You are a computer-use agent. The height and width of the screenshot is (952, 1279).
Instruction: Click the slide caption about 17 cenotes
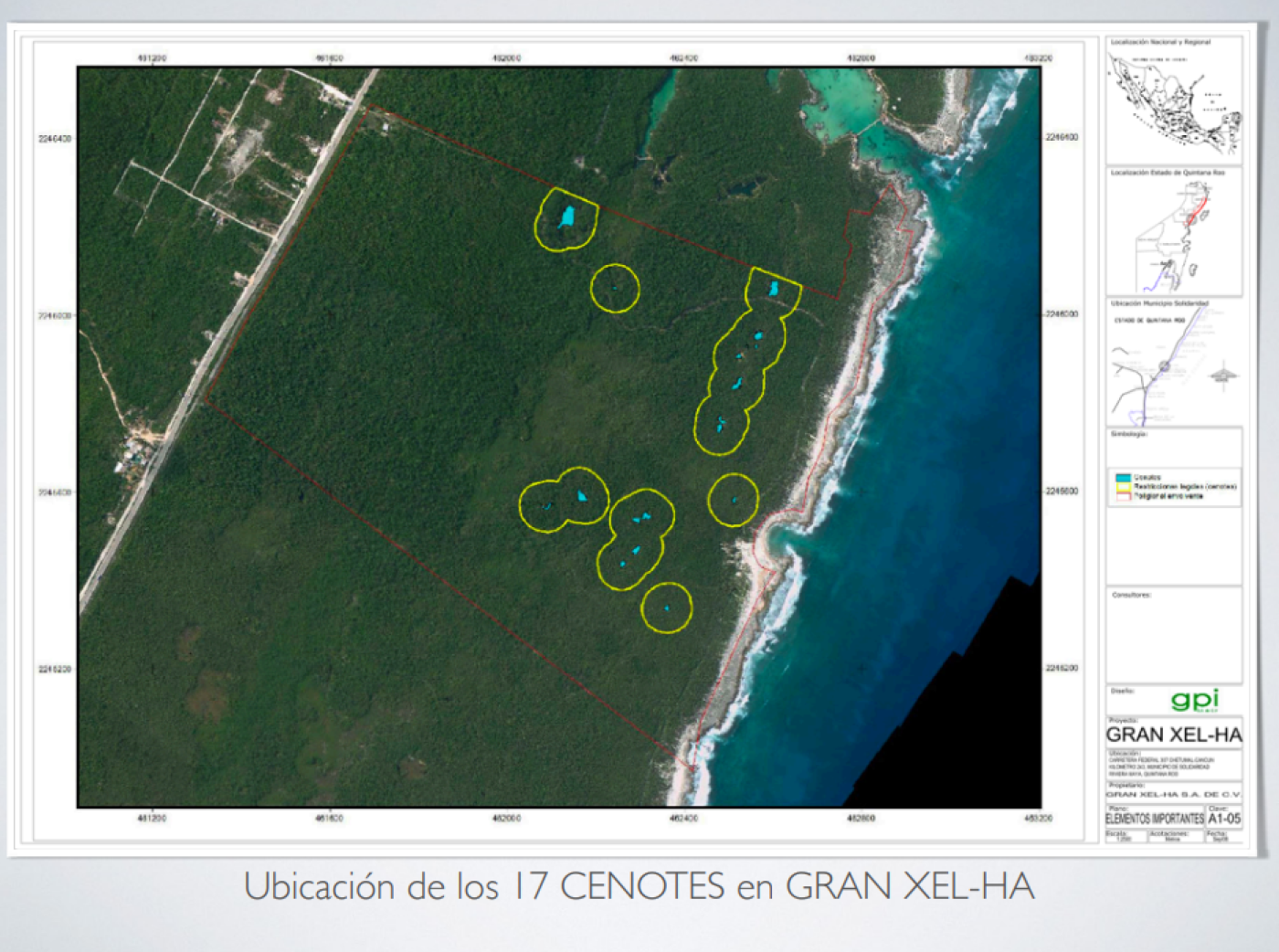[639, 887]
